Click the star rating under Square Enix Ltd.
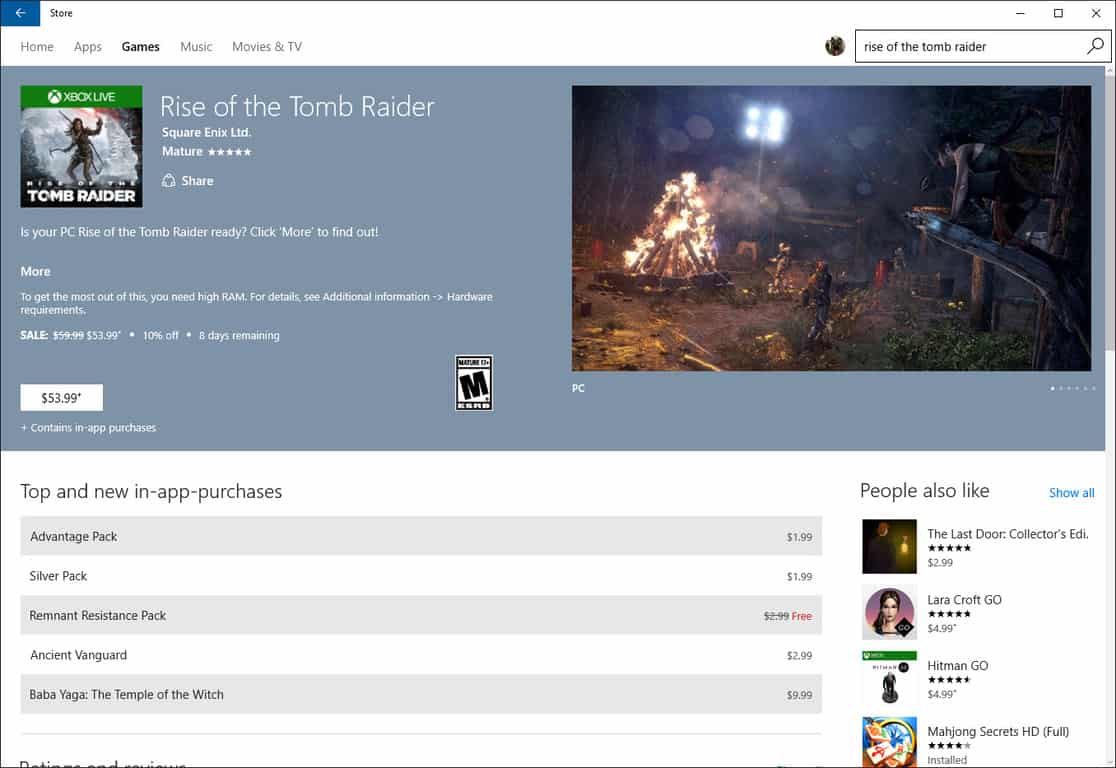The image size is (1116, 768). 232,152
